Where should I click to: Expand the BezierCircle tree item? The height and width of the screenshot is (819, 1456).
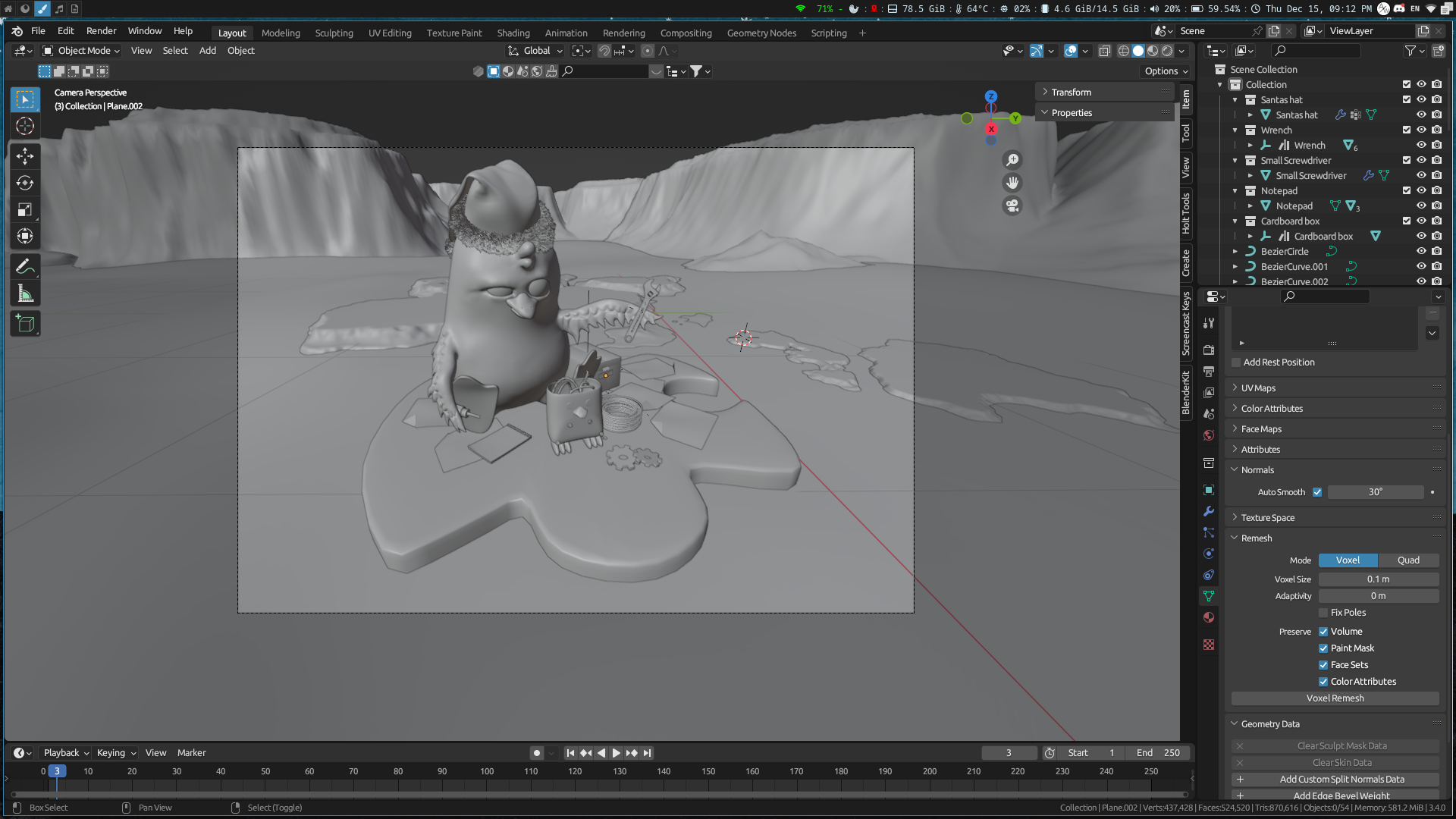1235,252
